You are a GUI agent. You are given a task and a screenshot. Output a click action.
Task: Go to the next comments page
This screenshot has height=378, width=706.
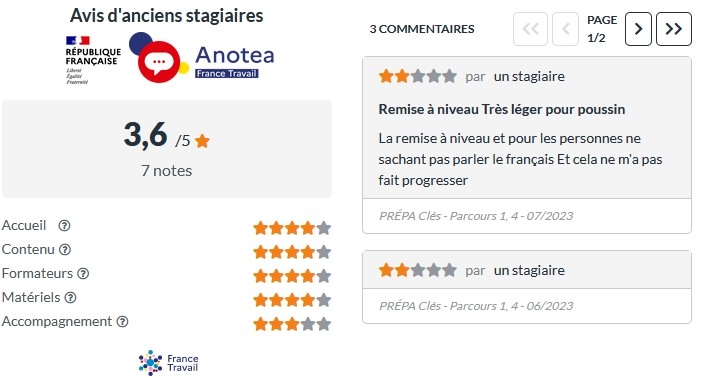[638, 29]
